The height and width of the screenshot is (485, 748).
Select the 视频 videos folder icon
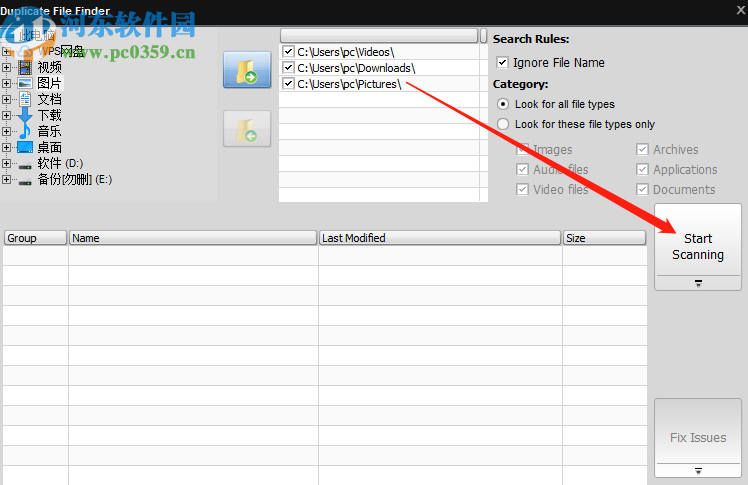tap(25, 67)
